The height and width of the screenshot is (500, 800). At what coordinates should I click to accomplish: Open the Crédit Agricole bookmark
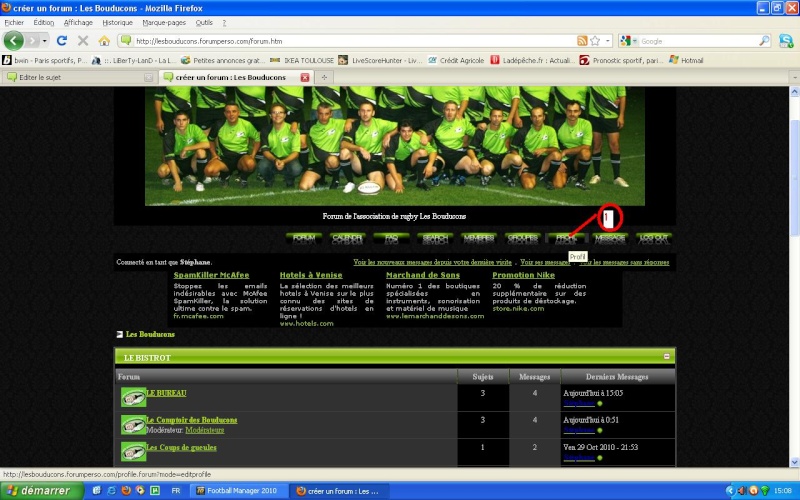456,60
